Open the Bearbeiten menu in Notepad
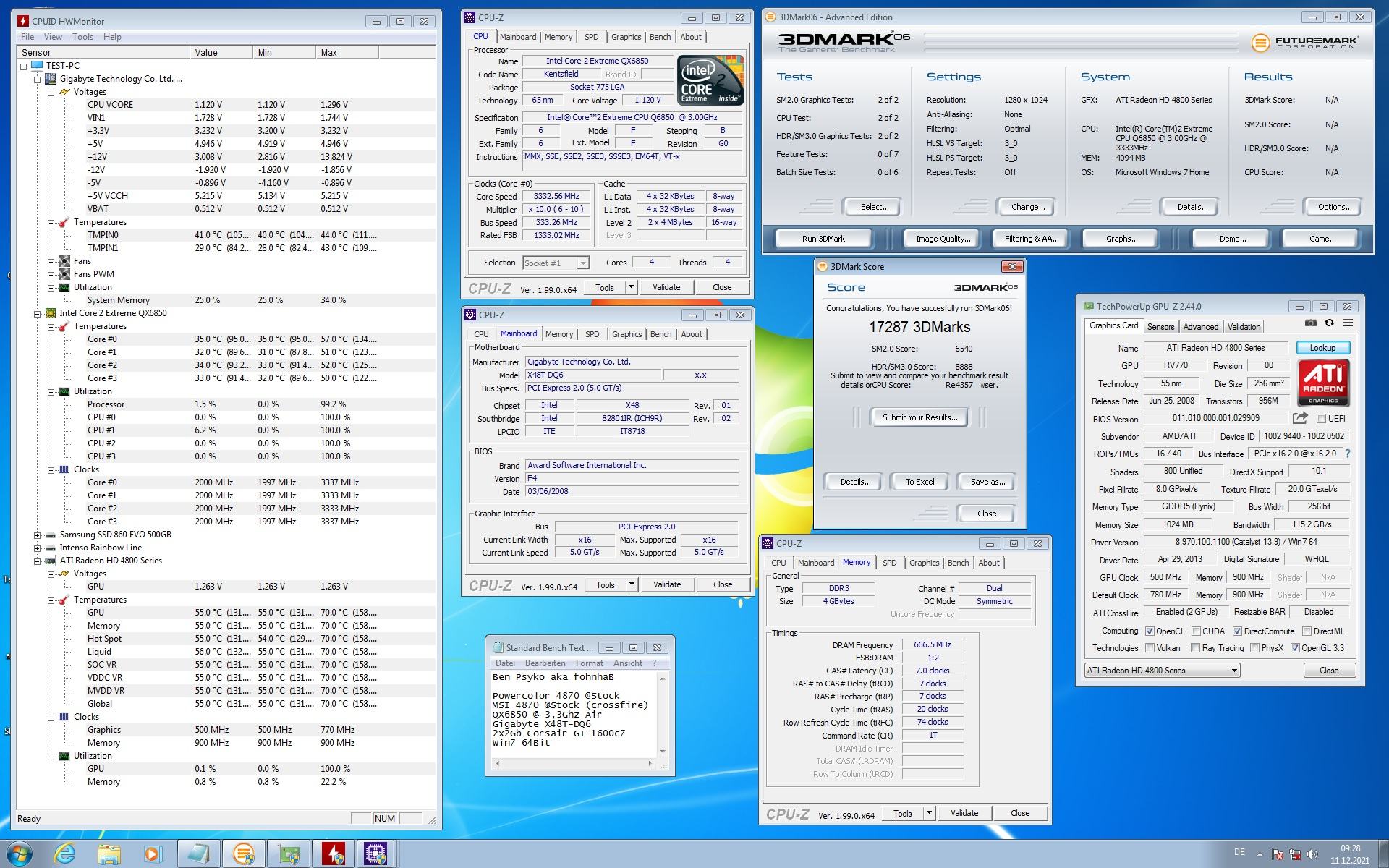 click(545, 663)
